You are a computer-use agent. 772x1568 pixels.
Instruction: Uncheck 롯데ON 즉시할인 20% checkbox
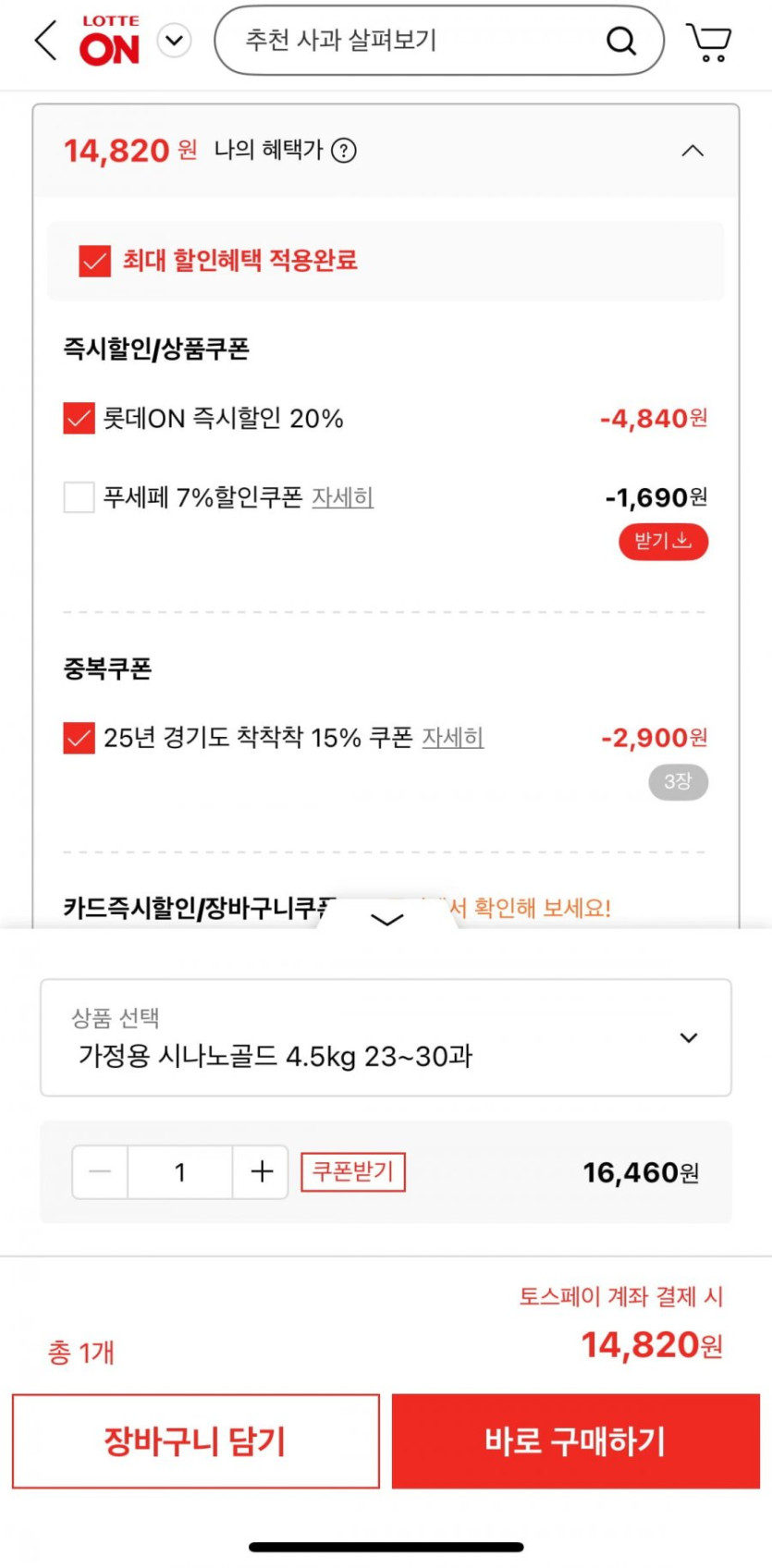(x=80, y=419)
